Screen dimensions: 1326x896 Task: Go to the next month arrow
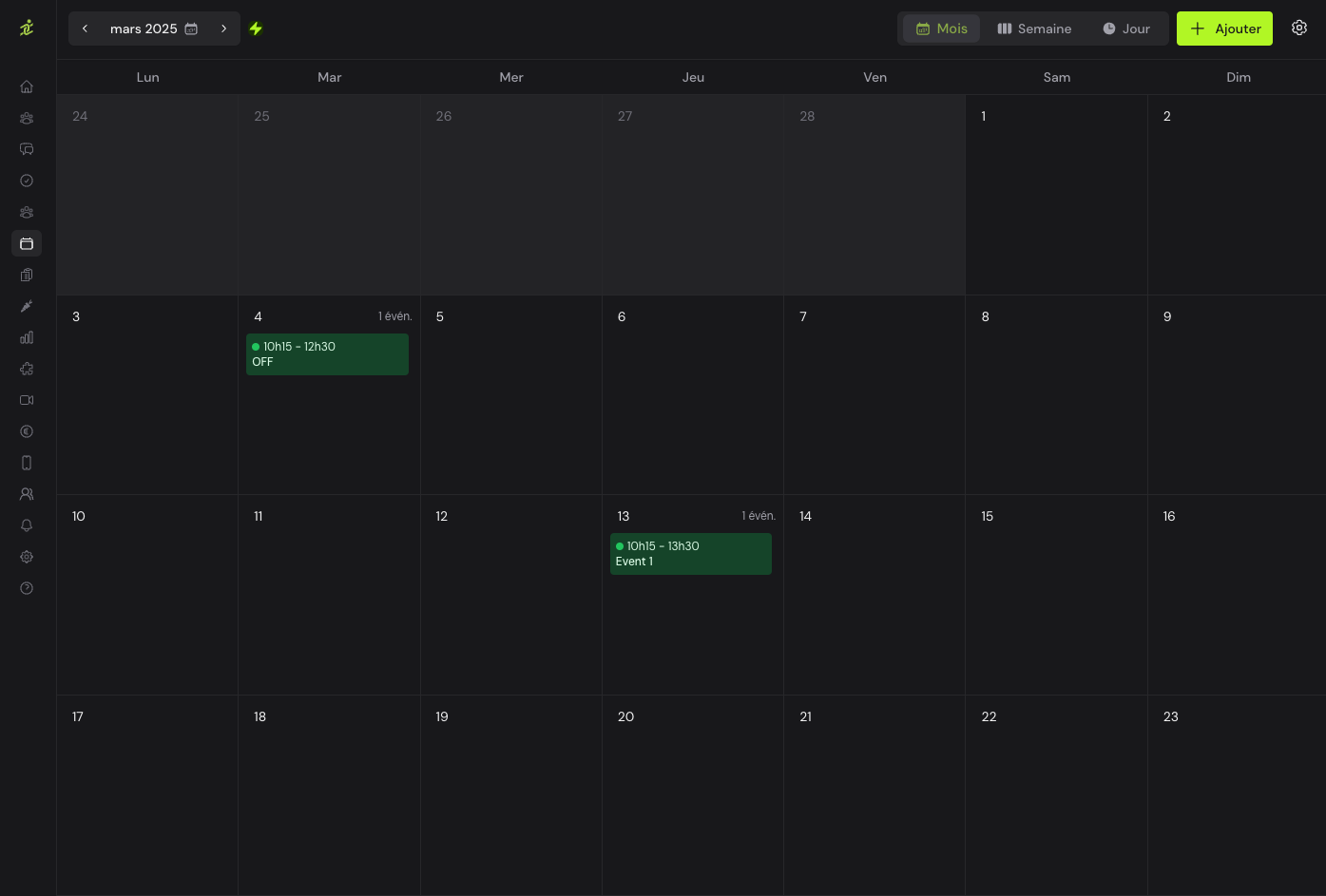pyautogui.click(x=223, y=29)
